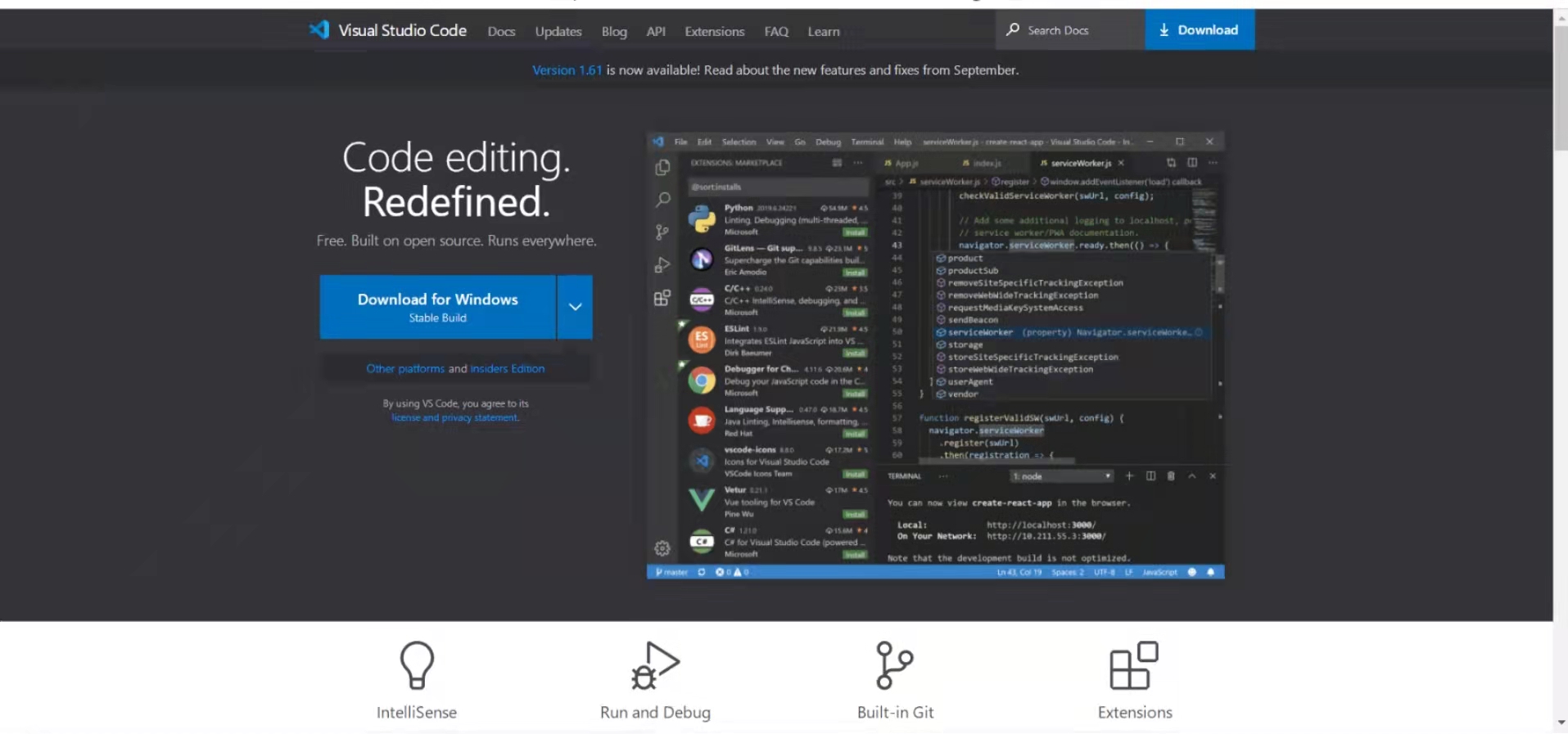This screenshot has height=734, width=1568.
Task: Click Search icon in screenshot activity bar
Action: pyautogui.click(x=662, y=200)
